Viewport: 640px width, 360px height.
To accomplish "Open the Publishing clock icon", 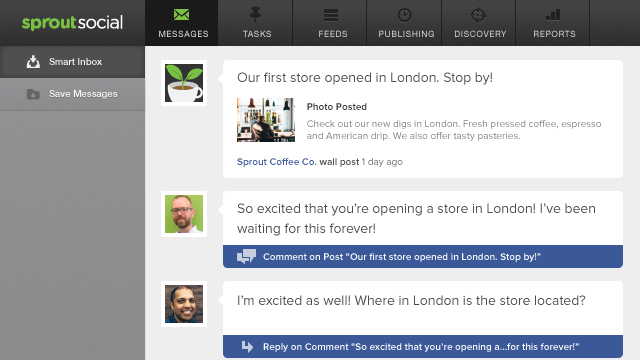I will (x=404, y=15).
